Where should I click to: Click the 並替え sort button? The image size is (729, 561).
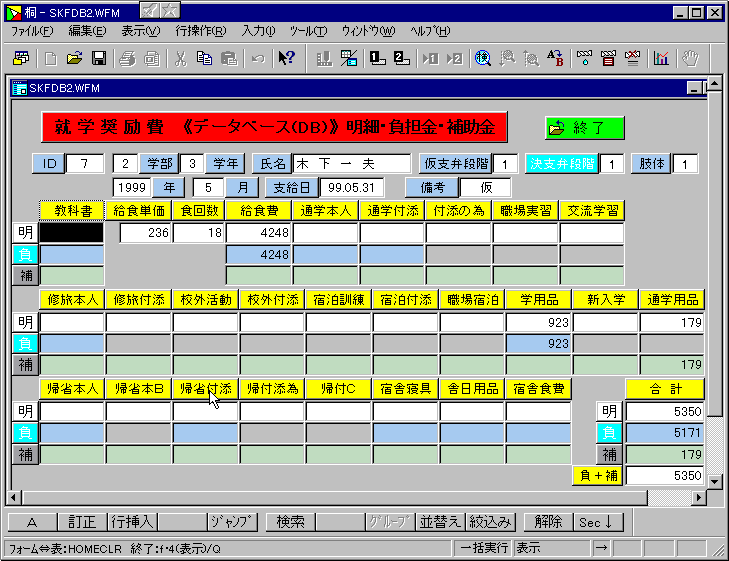(438, 522)
